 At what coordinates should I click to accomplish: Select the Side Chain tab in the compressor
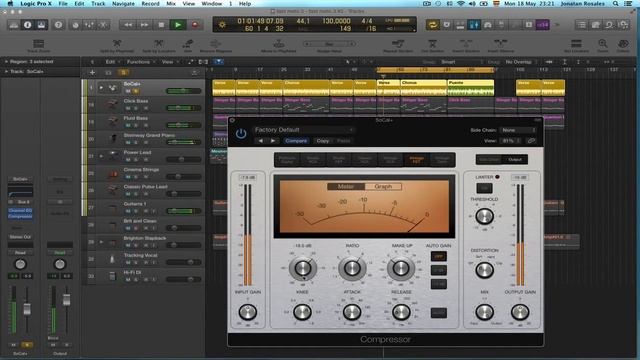pyautogui.click(x=489, y=160)
